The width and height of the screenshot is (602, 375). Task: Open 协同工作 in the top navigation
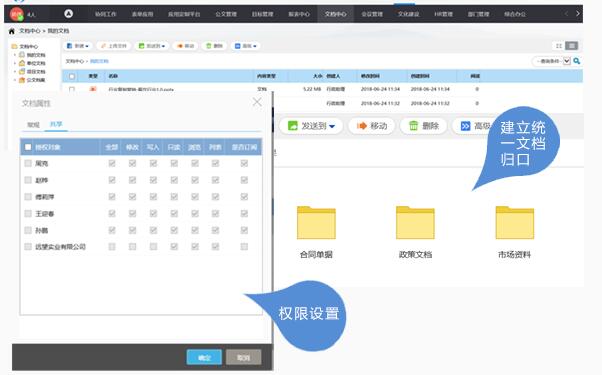click(106, 14)
